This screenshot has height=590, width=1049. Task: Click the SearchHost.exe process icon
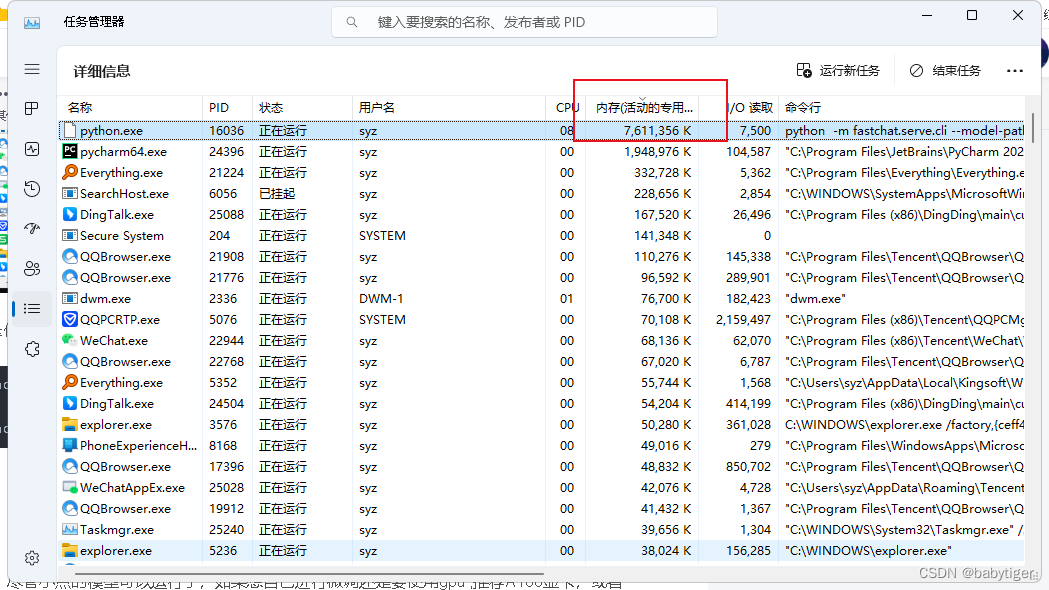[70, 193]
